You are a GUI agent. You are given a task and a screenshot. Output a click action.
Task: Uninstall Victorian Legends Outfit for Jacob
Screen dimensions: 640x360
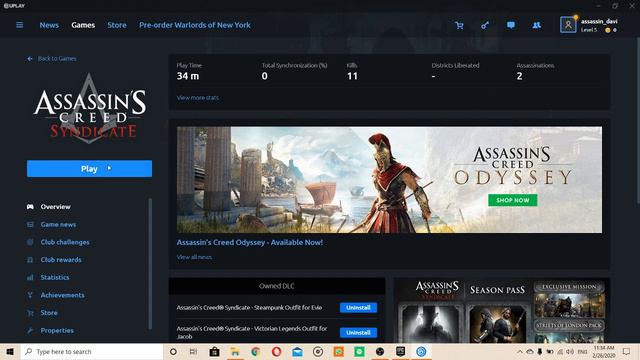(358, 333)
